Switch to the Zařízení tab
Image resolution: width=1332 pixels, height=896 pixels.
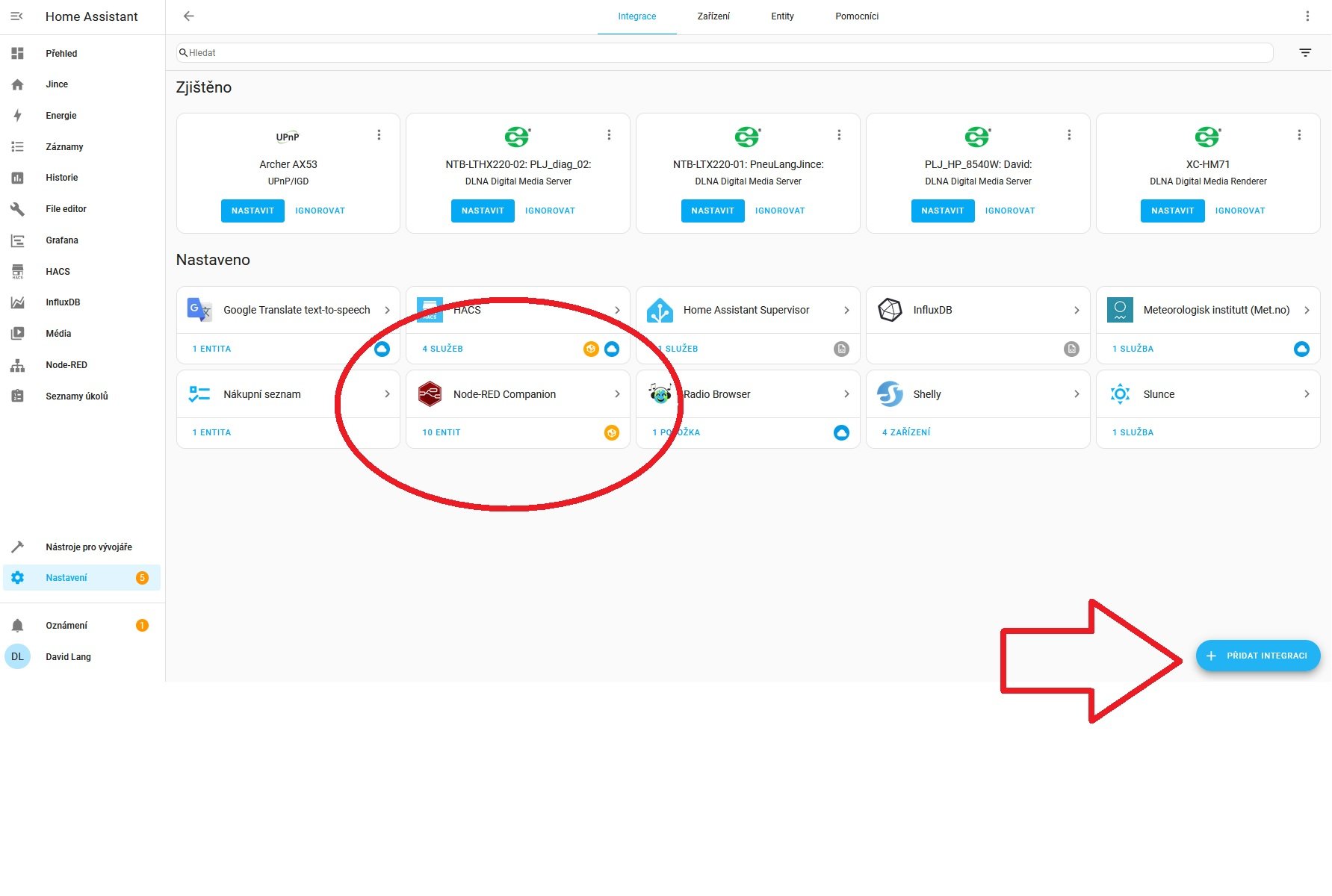[x=713, y=16]
